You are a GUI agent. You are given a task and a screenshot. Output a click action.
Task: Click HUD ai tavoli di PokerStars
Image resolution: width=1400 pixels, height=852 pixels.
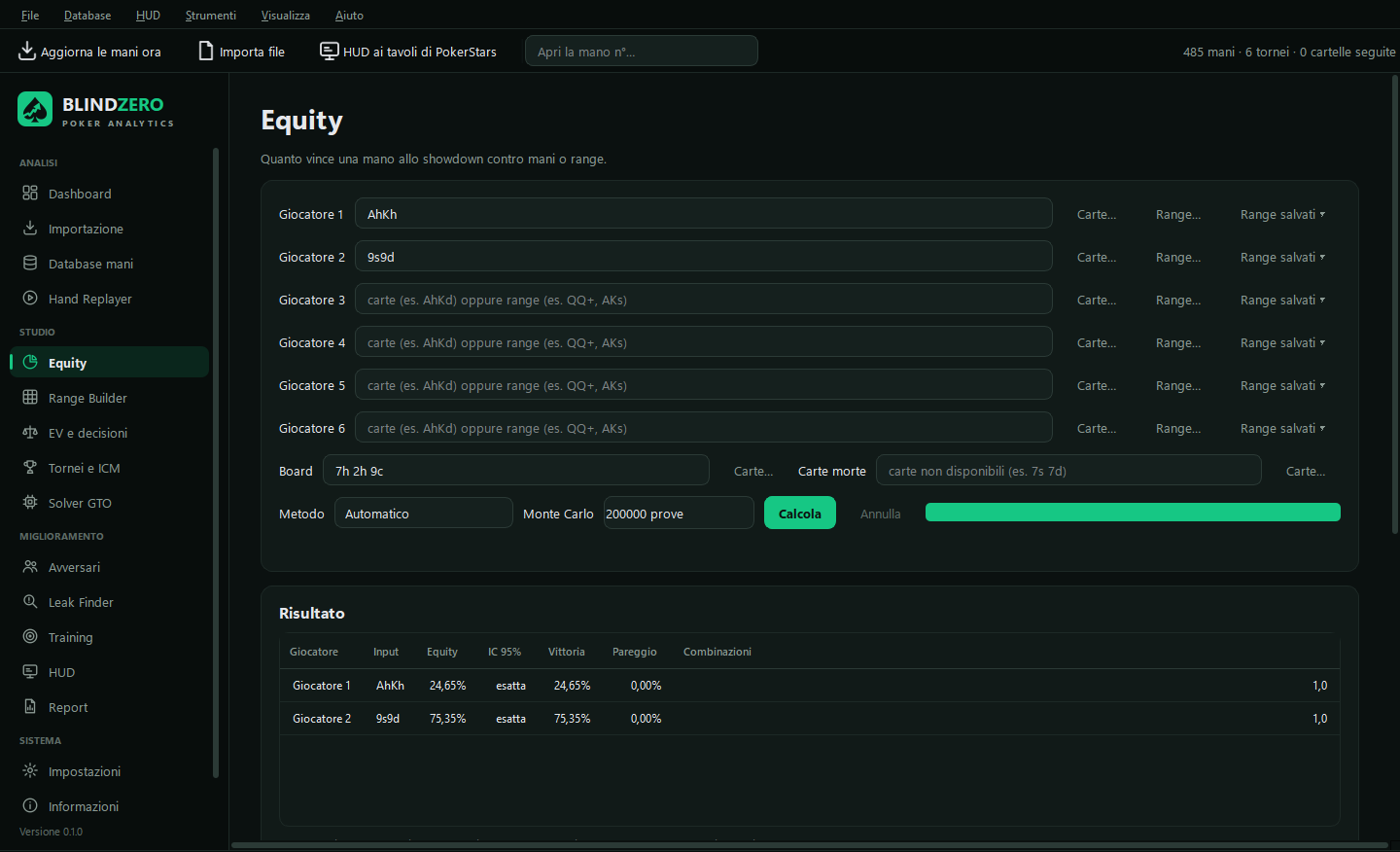[x=408, y=51]
